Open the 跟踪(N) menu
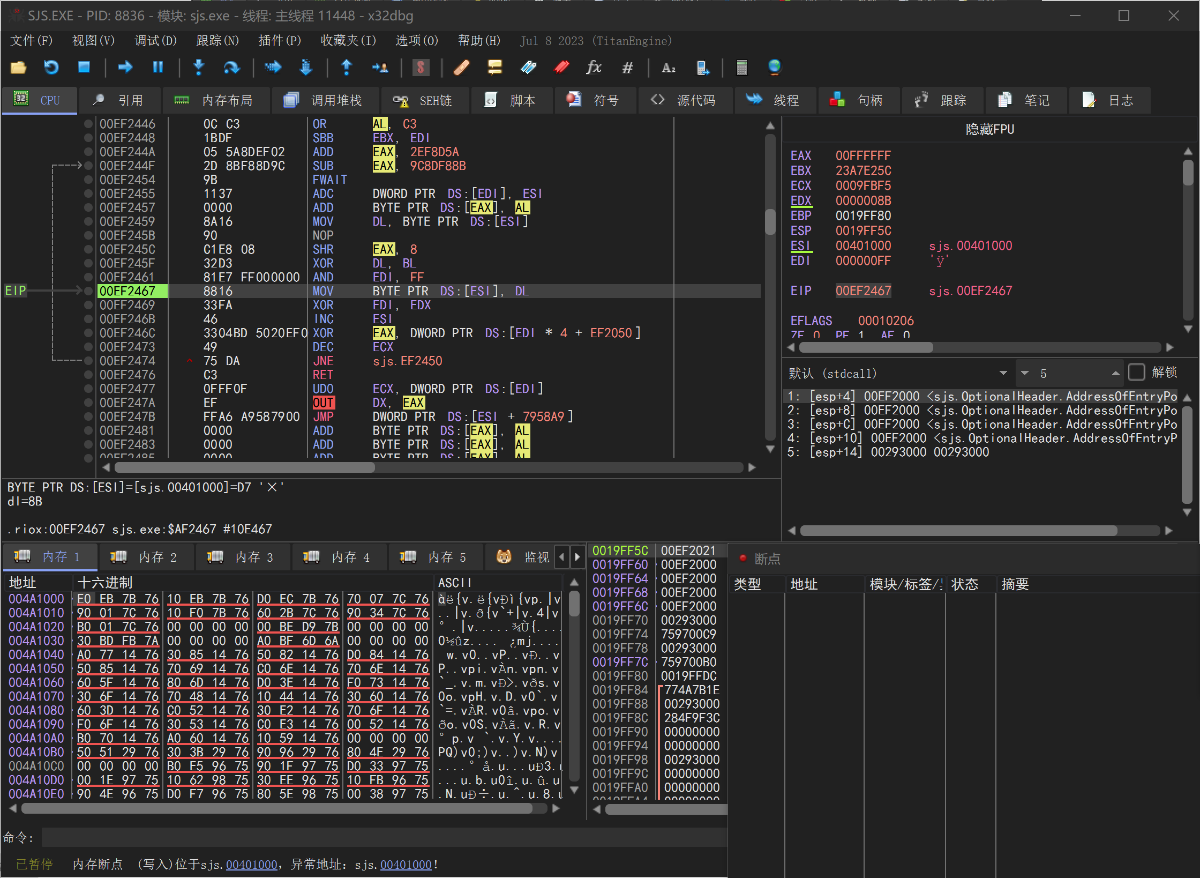Viewport: 1200px width, 878px height. 217,41
